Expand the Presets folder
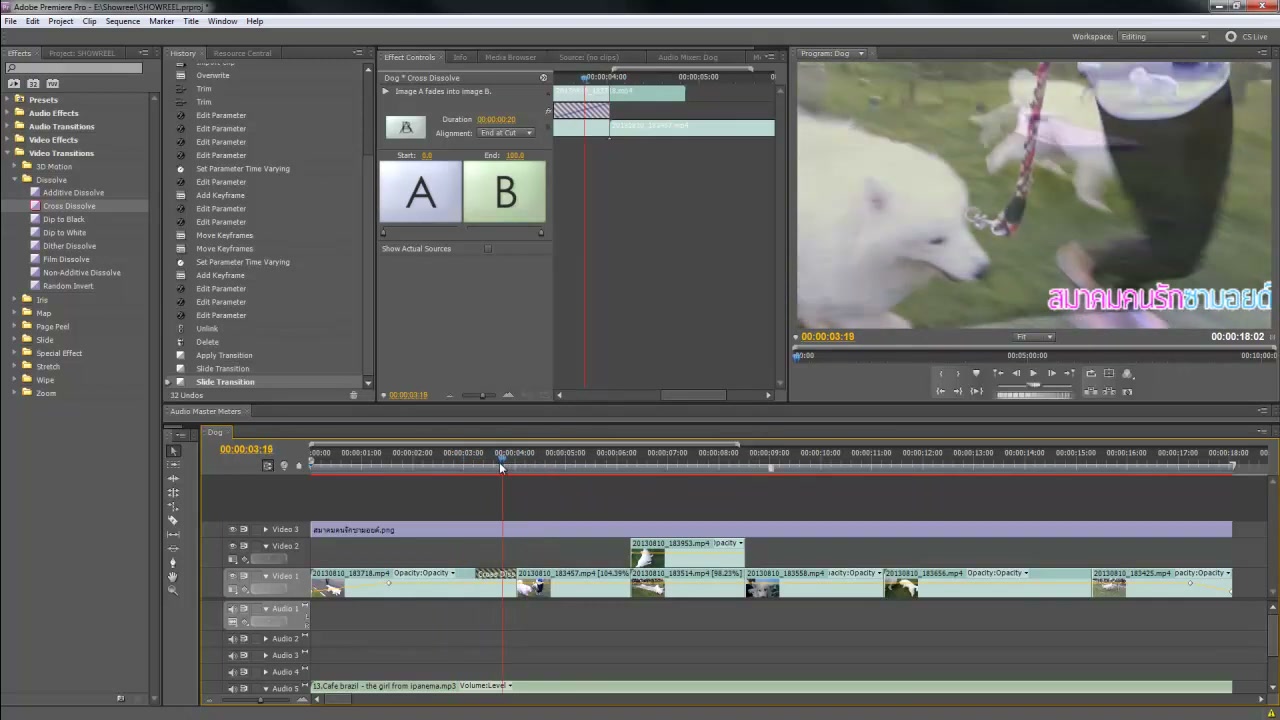Image resolution: width=1280 pixels, height=720 pixels. tap(8, 100)
